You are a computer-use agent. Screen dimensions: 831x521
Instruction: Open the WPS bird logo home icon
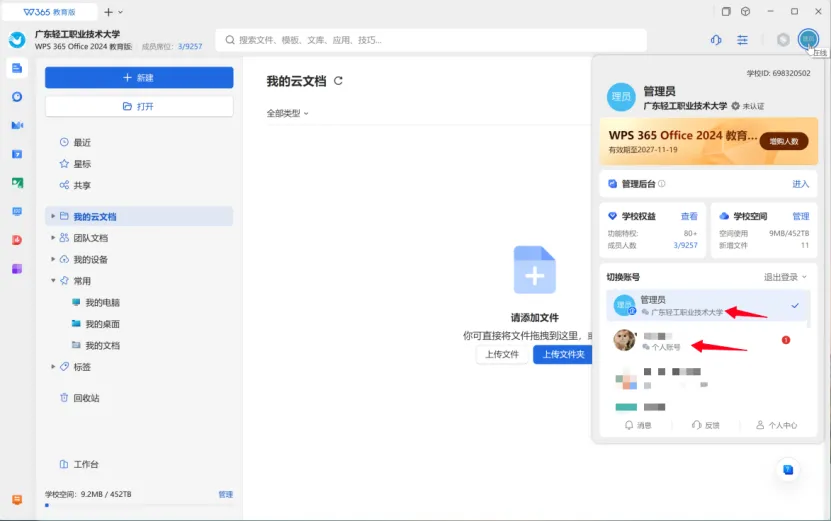click(x=17, y=40)
